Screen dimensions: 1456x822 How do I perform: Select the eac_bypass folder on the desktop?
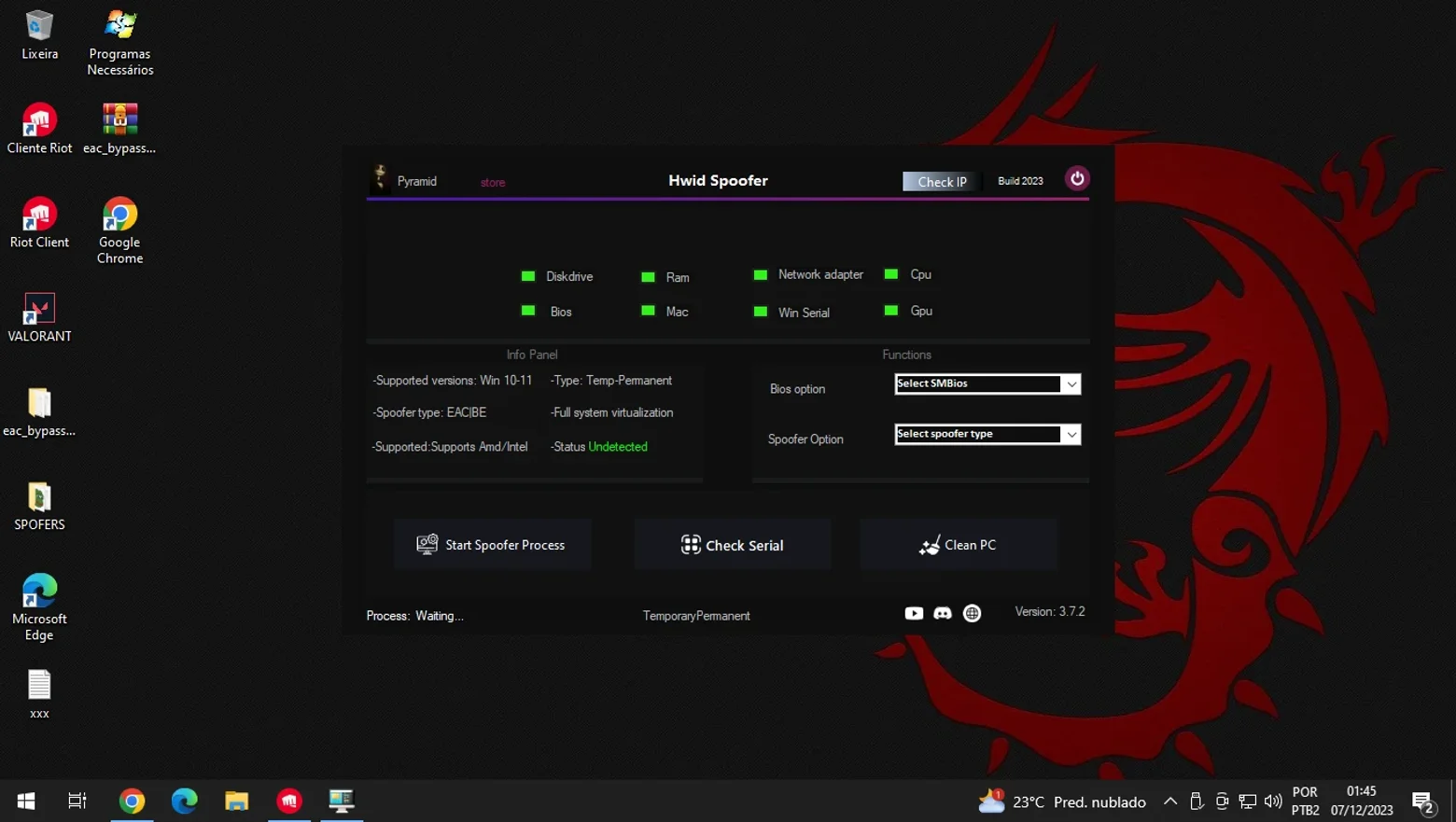pos(39,411)
